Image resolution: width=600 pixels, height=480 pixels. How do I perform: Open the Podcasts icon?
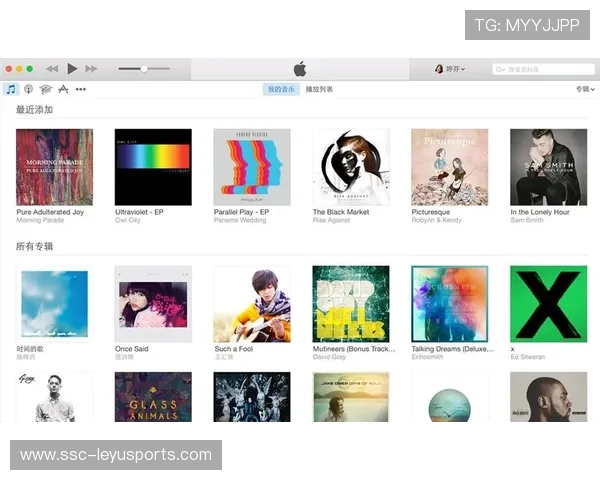coord(28,89)
